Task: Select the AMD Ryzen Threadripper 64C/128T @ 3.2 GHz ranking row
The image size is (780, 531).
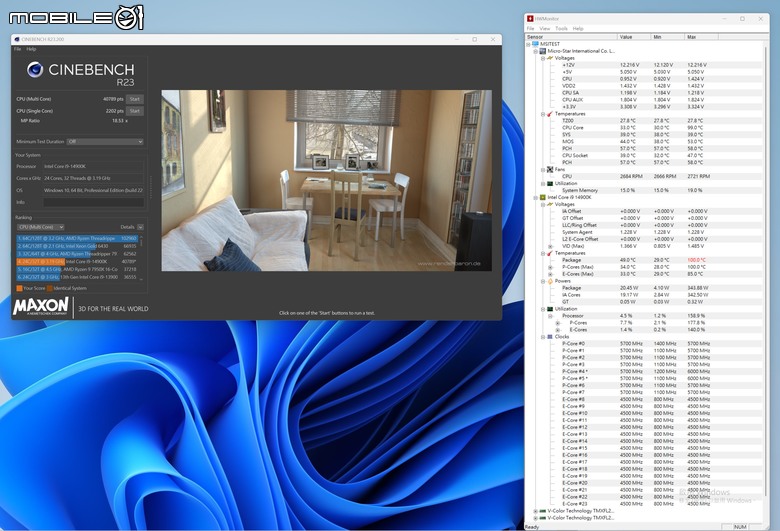Action: [77, 238]
